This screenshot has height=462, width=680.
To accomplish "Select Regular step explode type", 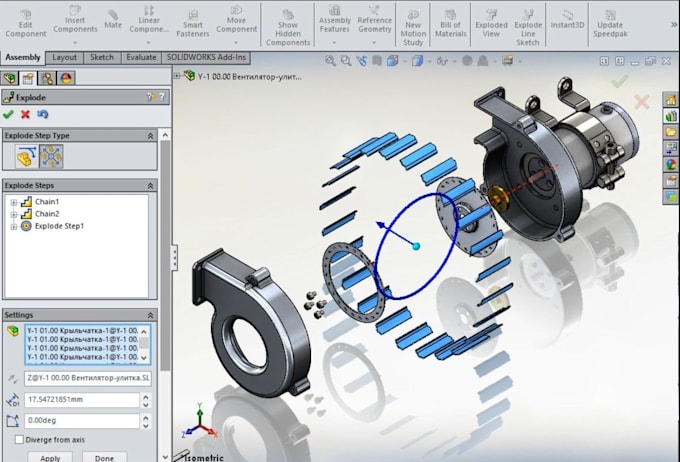I will pyautogui.click(x=26, y=156).
